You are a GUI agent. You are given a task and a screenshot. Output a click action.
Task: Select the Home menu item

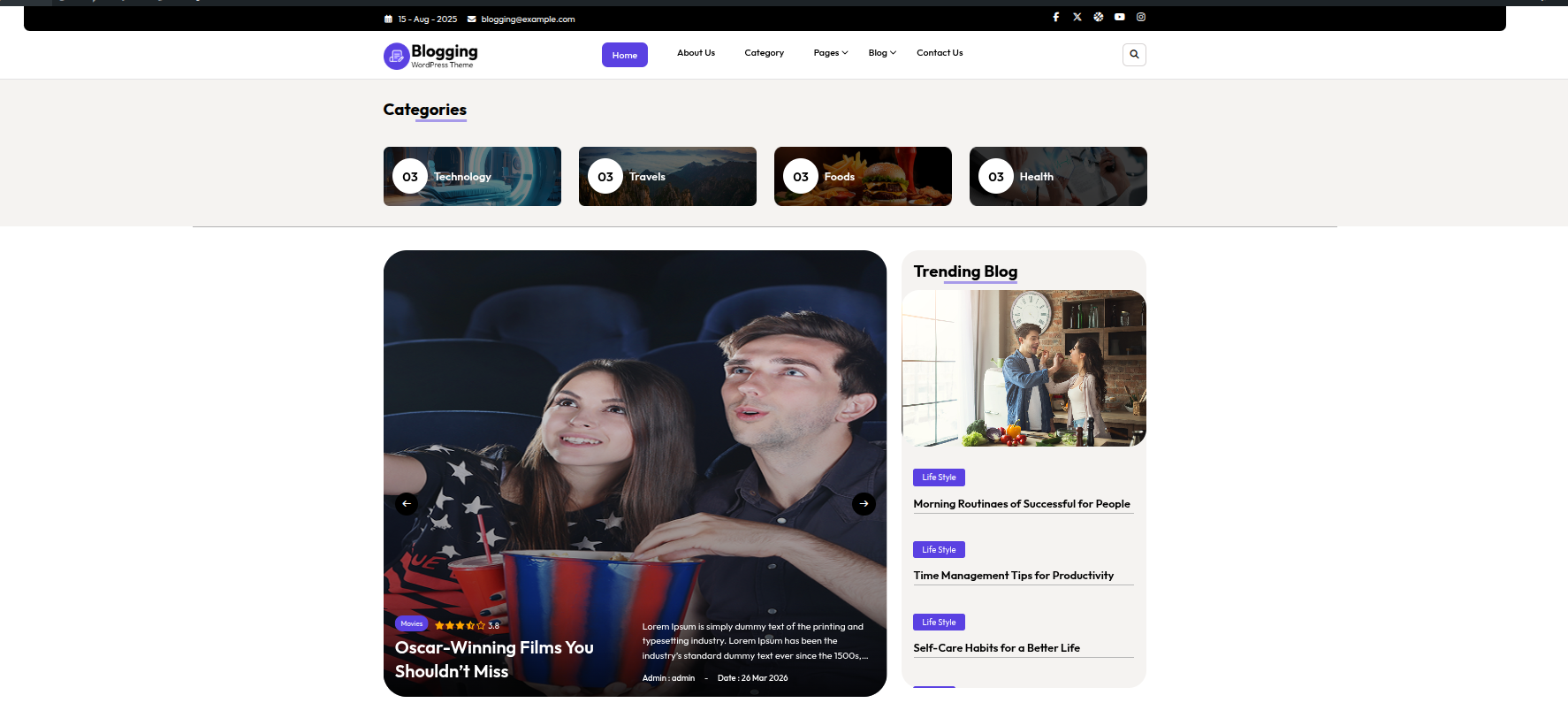click(x=624, y=55)
